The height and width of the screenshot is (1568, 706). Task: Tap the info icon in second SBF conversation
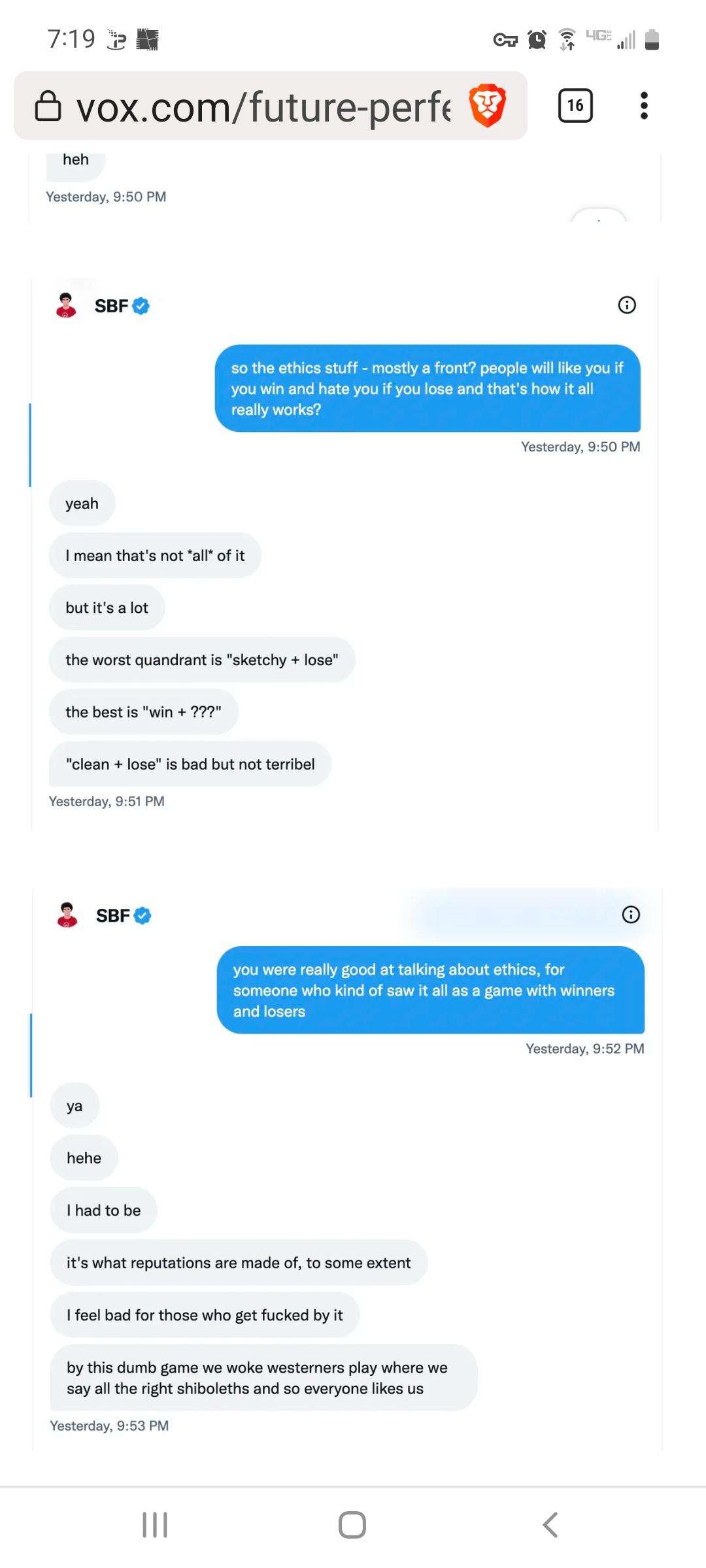point(631,915)
